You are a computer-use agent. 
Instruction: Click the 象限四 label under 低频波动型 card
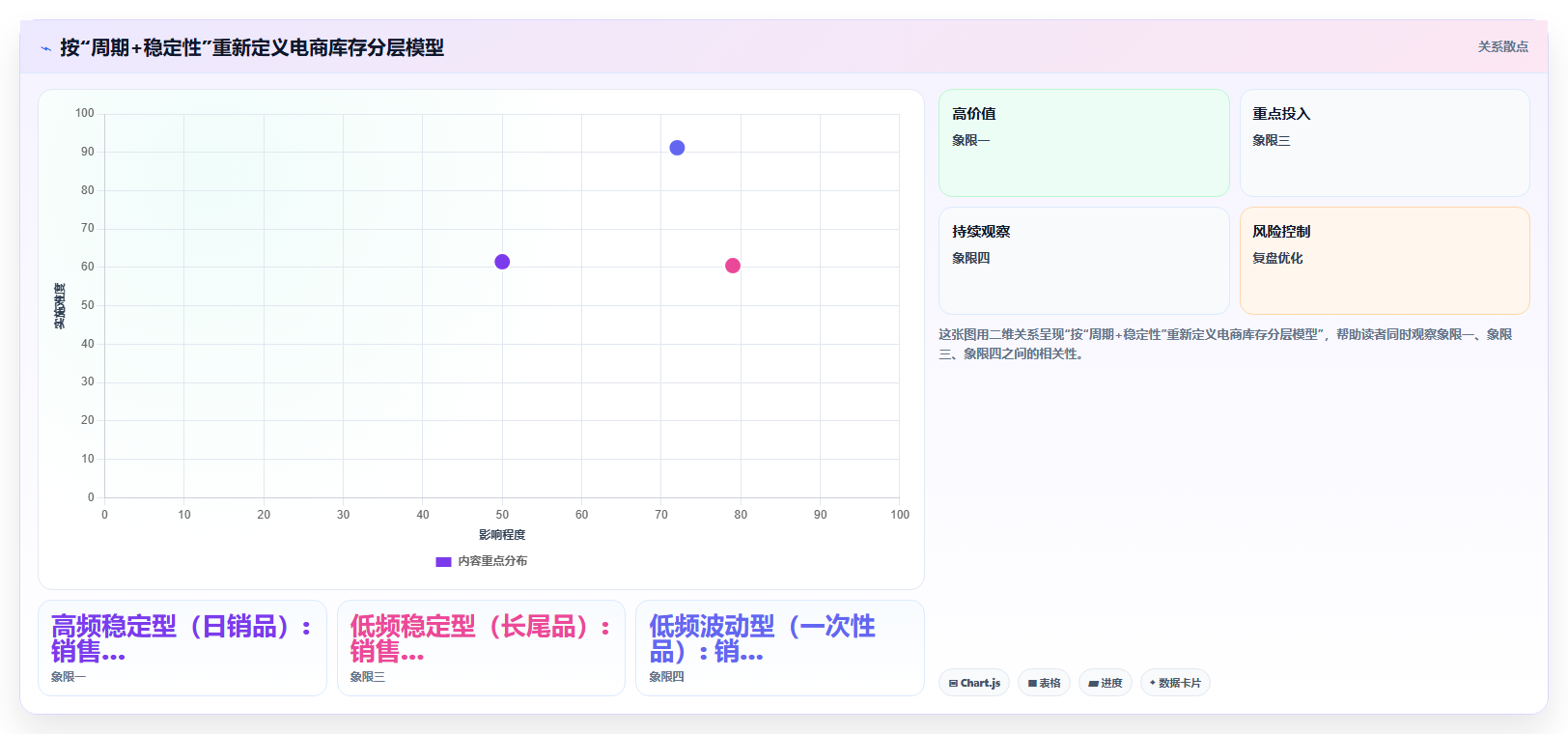pyautogui.click(x=666, y=677)
